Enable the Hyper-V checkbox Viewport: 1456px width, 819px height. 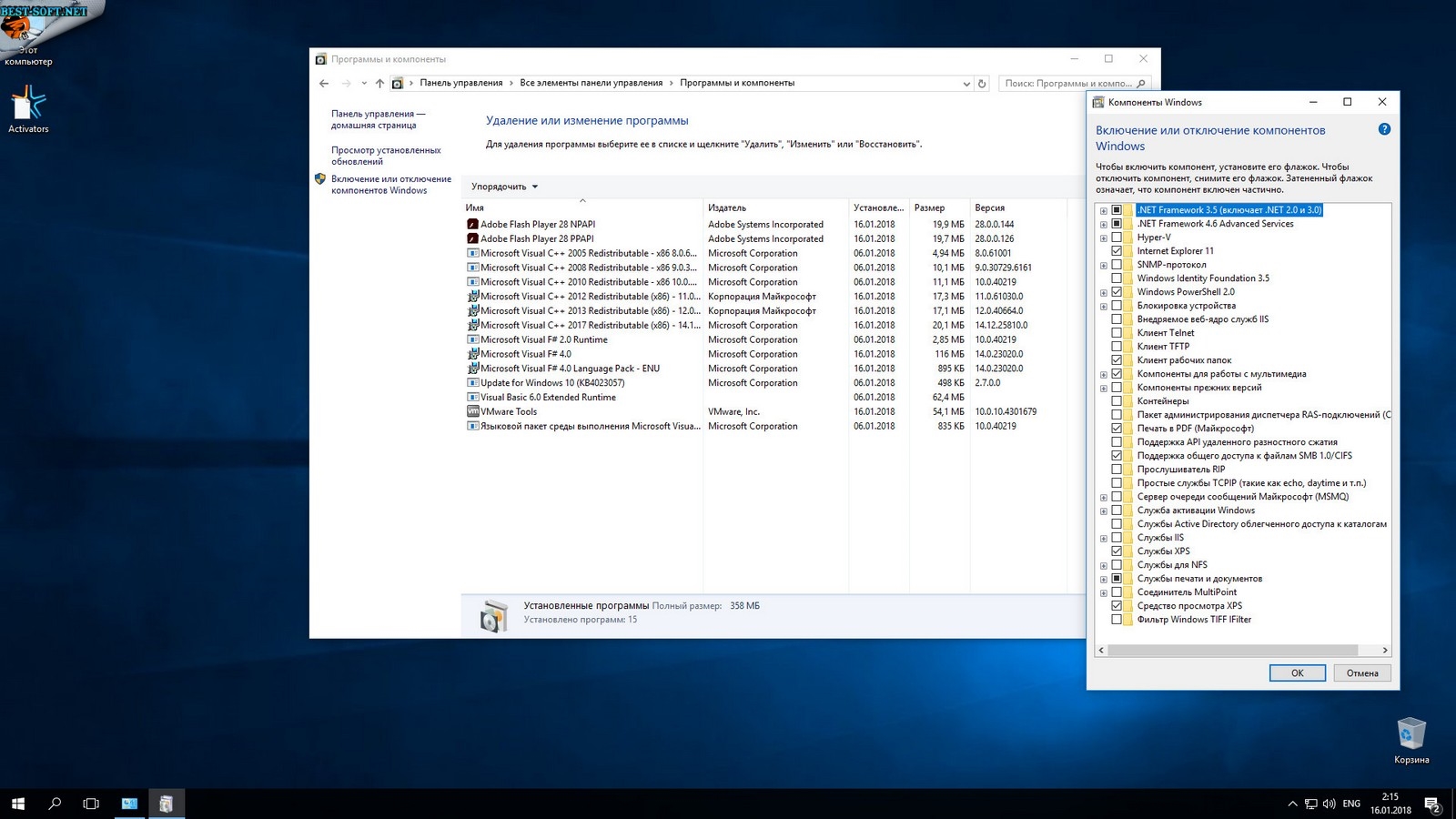pyautogui.click(x=1117, y=238)
